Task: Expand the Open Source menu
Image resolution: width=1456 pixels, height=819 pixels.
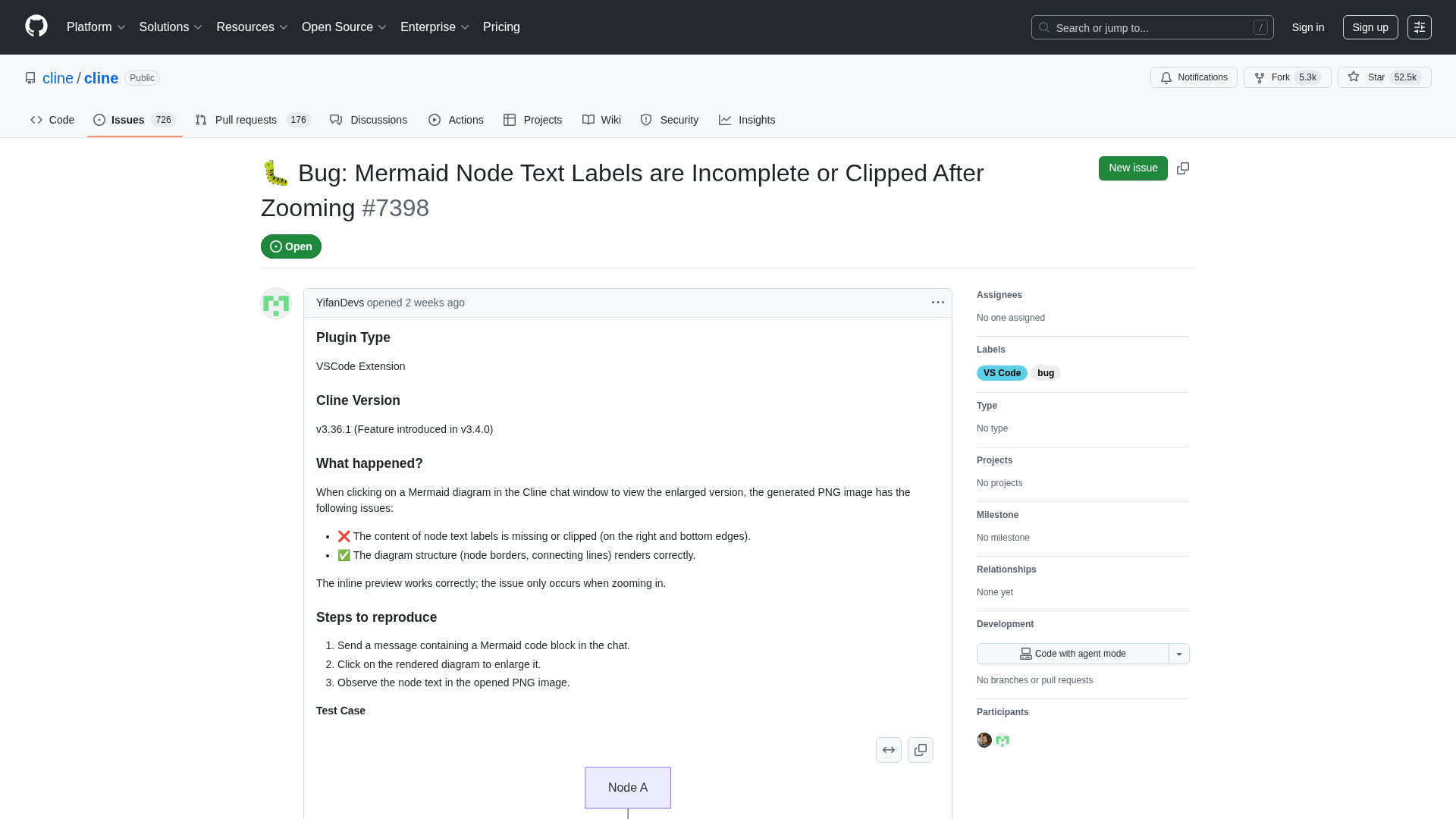Action: click(344, 27)
